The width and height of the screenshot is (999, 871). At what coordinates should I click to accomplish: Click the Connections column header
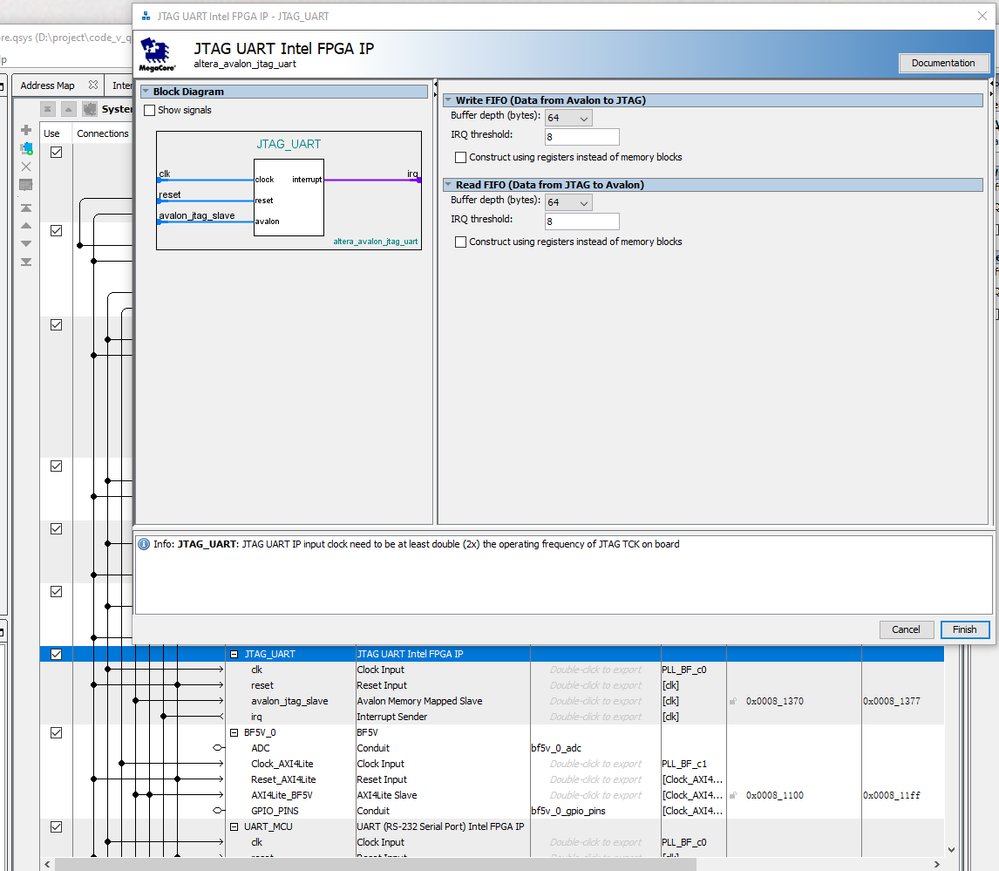coord(103,134)
